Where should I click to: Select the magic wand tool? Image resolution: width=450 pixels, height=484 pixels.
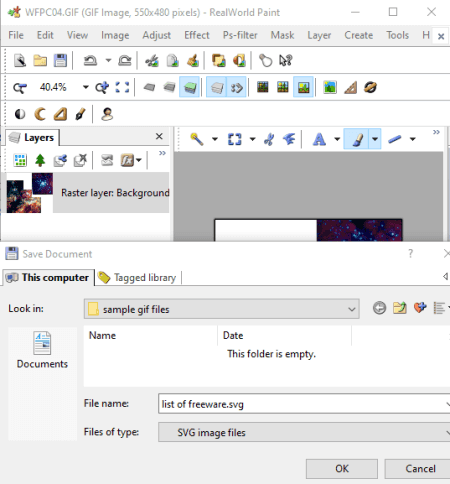click(x=197, y=139)
